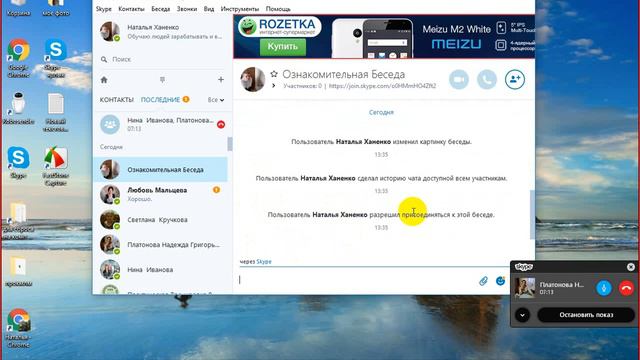Attach a file with the paperclip icon

click(483, 280)
